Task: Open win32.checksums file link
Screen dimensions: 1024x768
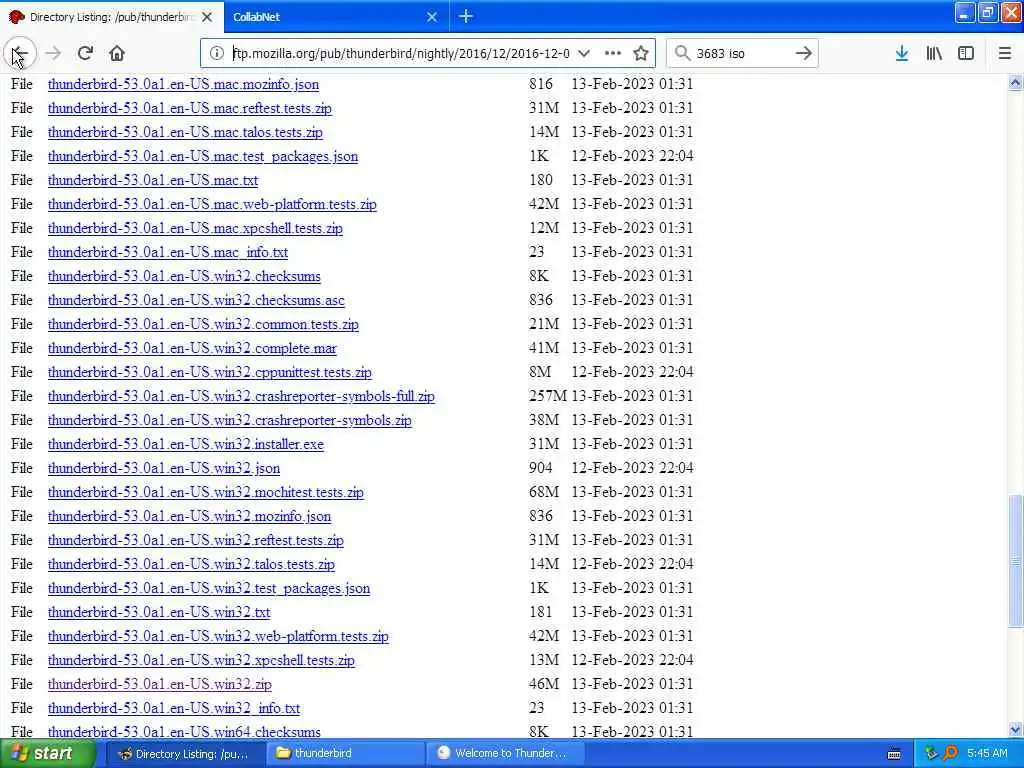Action: (184, 276)
